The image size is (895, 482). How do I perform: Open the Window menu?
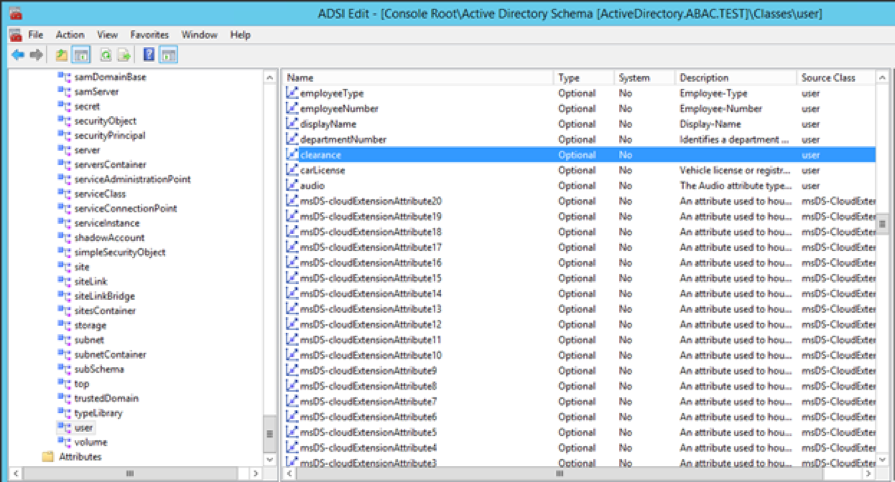click(199, 35)
